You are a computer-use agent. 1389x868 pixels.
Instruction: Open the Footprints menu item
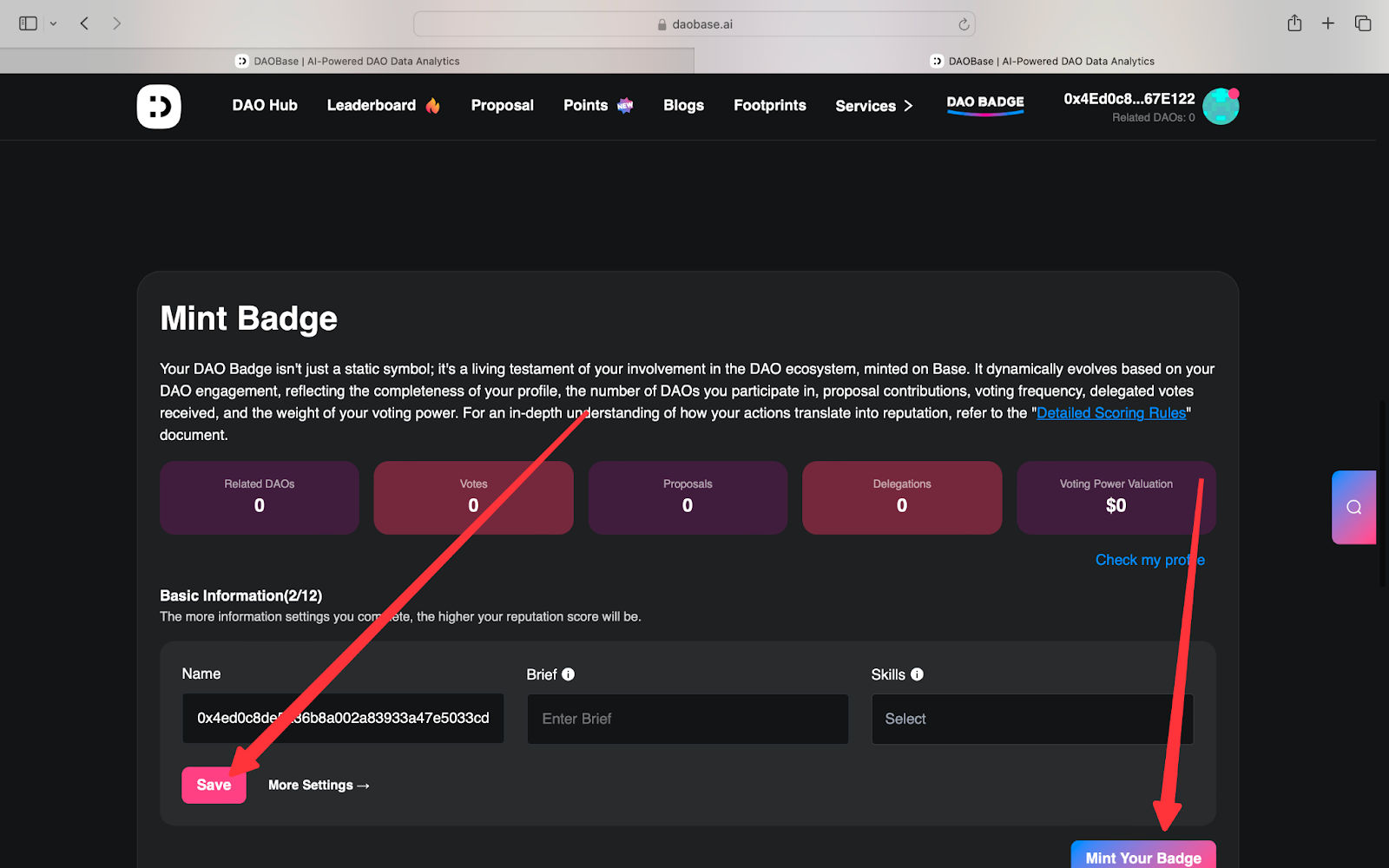[770, 105]
